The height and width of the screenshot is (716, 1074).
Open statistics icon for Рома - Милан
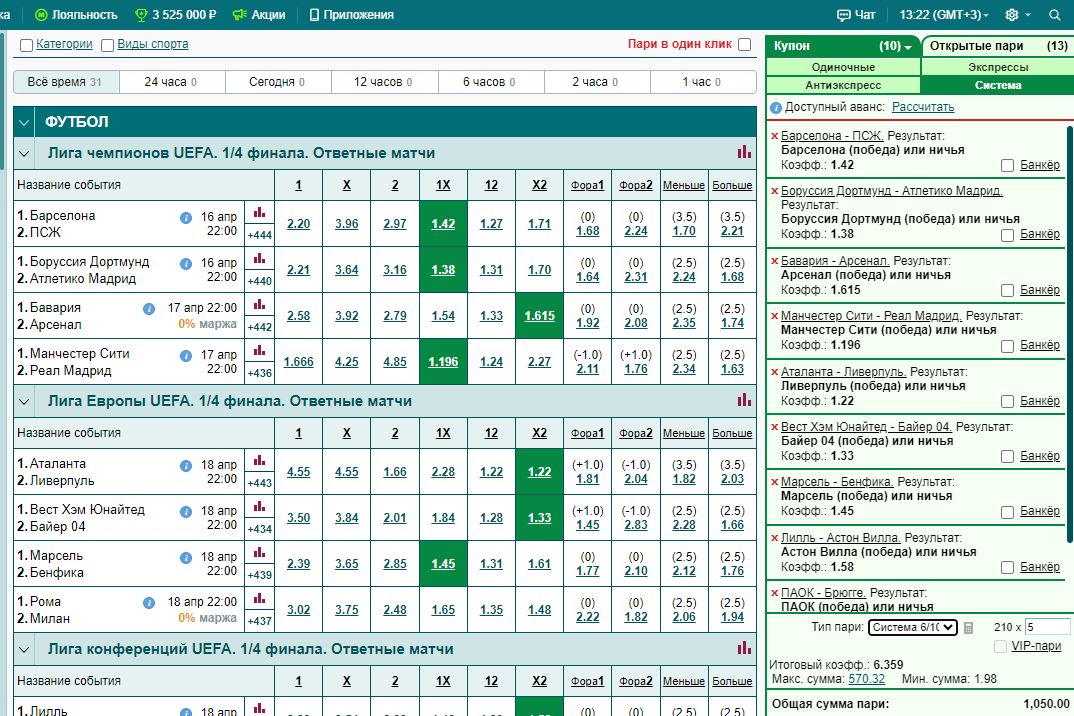click(x=260, y=598)
